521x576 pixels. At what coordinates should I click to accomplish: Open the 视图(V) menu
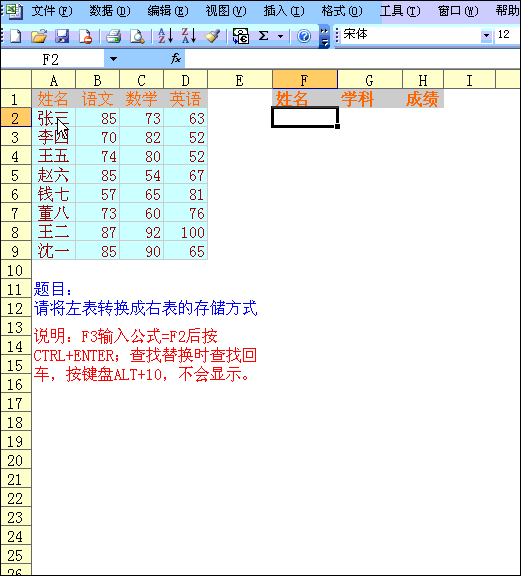click(x=226, y=11)
